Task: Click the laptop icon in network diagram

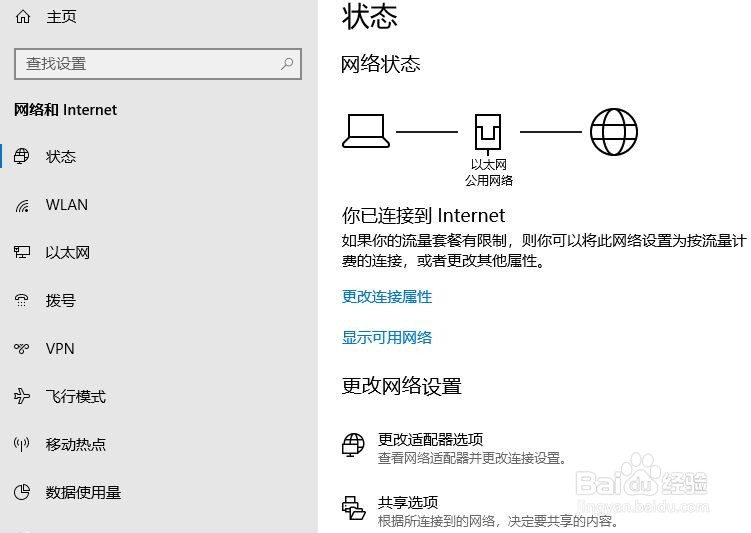Action: pos(366,131)
